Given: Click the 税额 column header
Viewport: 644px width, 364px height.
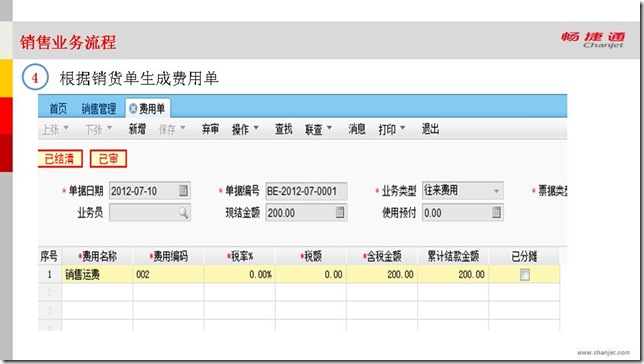Looking at the screenshot, I should tap(311, 256).
